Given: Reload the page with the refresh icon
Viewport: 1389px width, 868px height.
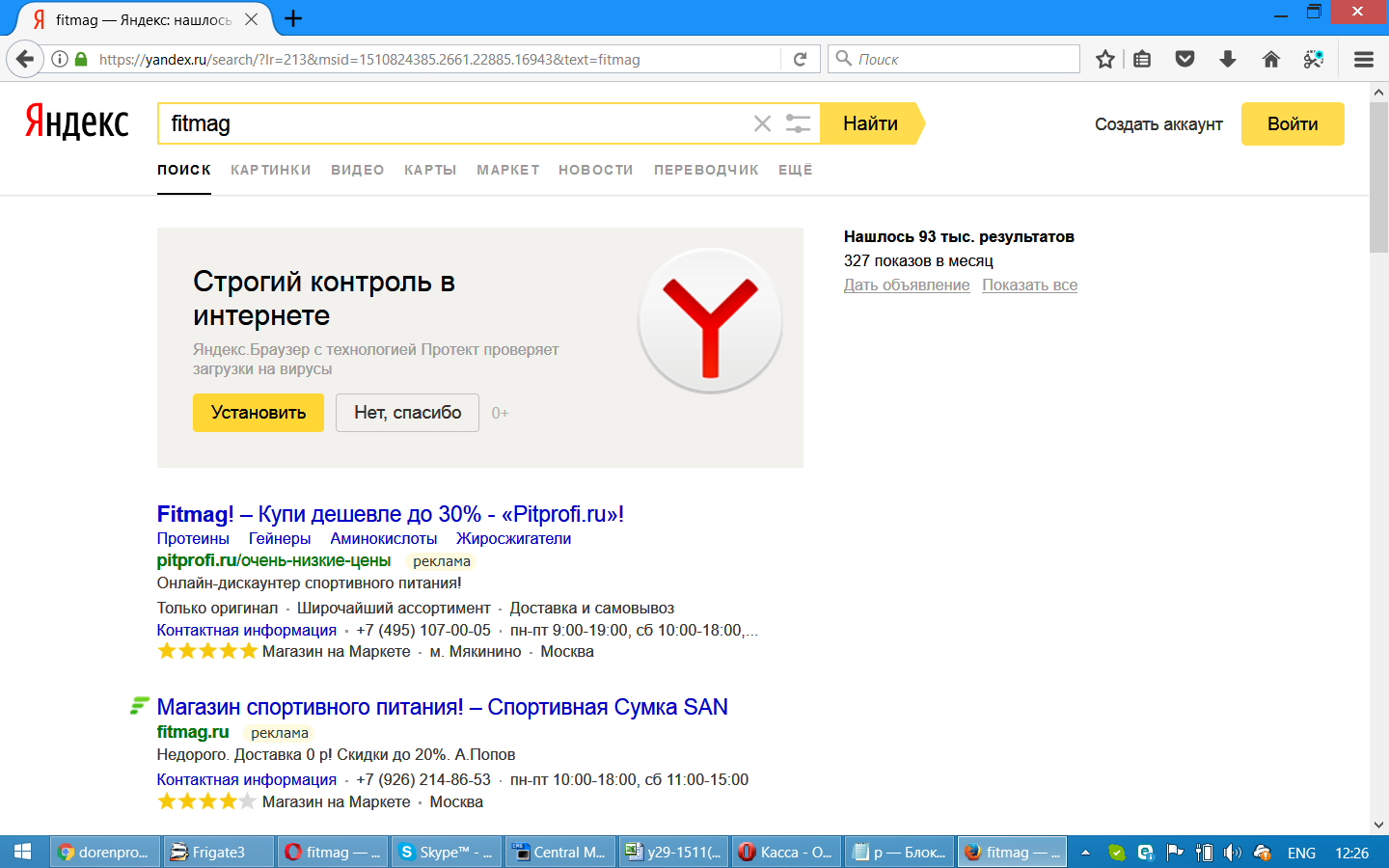Looking at the screenshot, I should pos(800,59).
